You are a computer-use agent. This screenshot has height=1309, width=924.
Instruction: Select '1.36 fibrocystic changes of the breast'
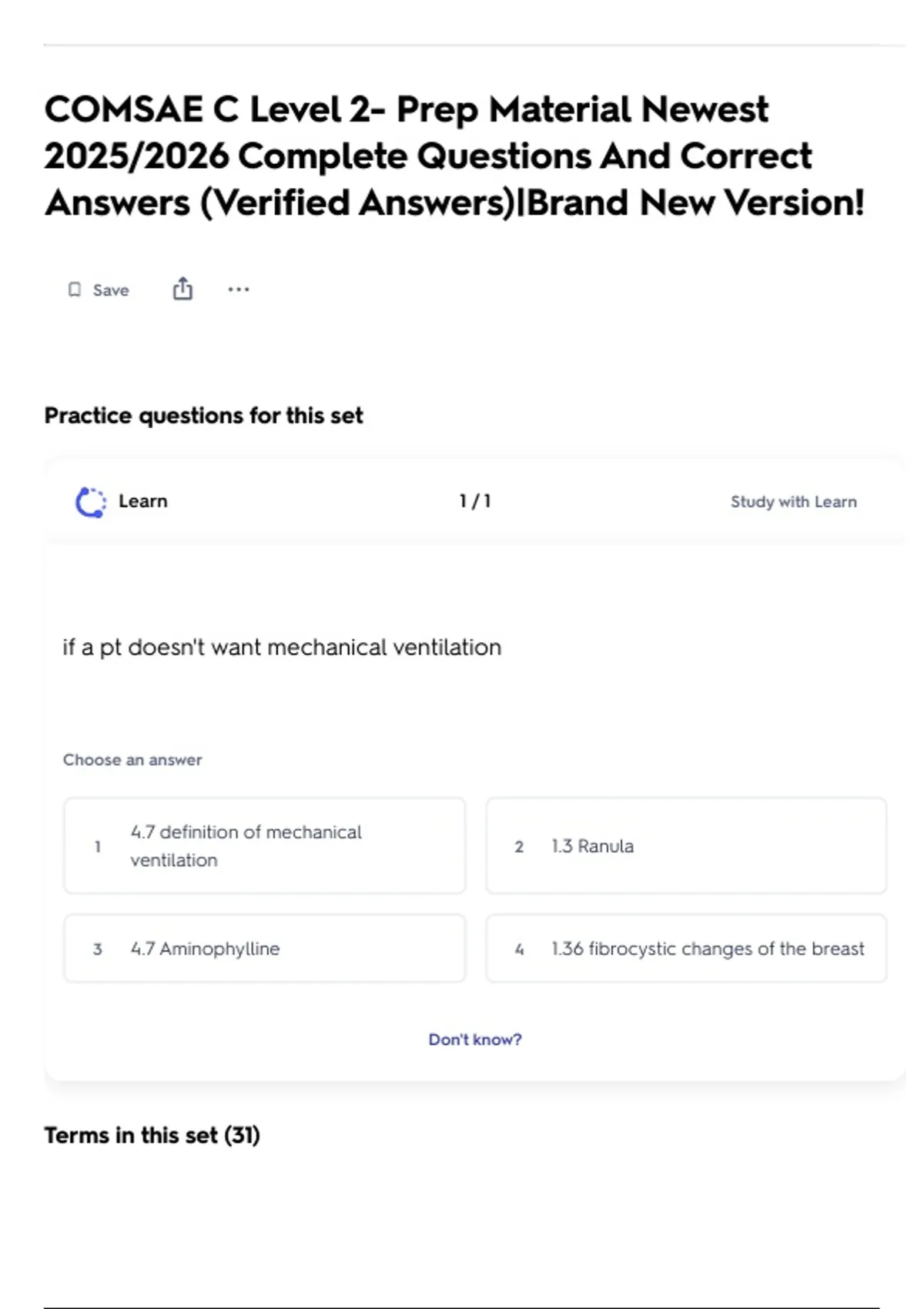(685, 949)
